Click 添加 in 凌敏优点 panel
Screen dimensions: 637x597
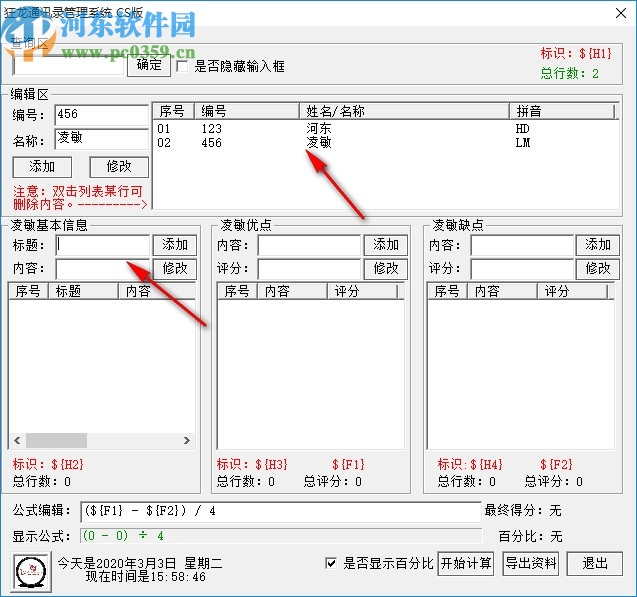[386, 245]
